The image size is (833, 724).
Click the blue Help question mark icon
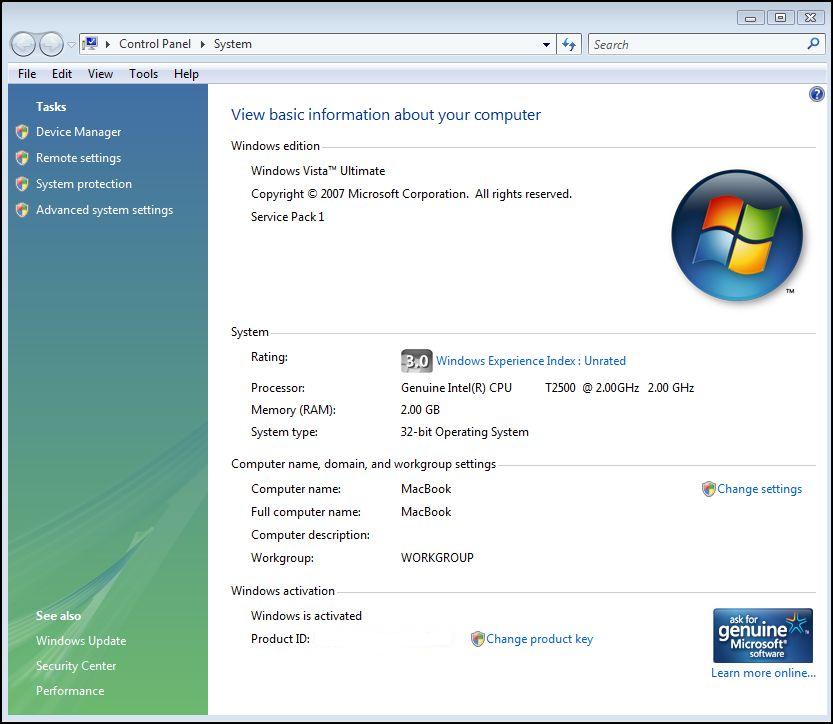pos(817,94)
